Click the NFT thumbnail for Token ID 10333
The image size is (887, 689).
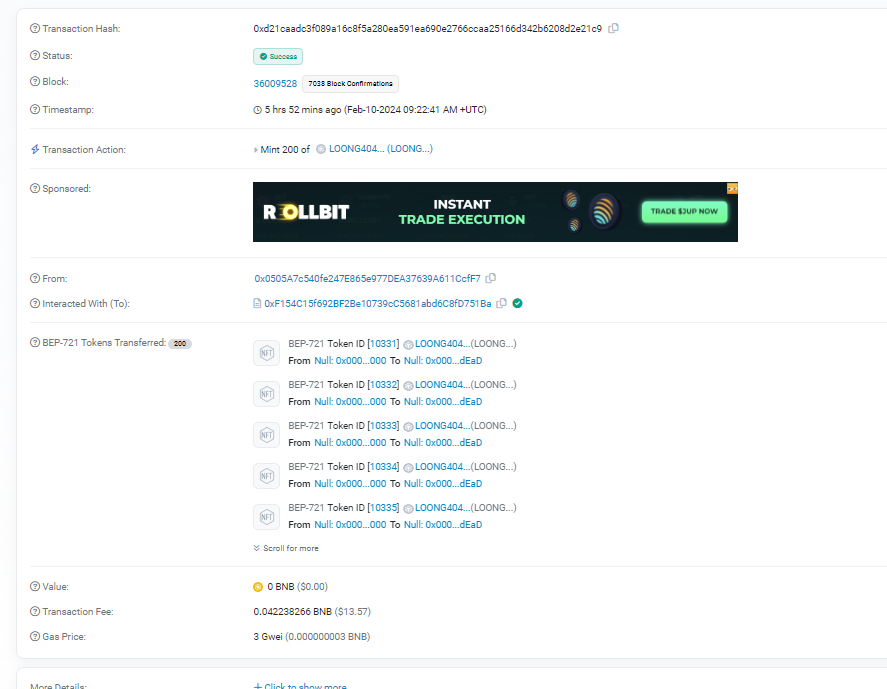tap(266, 435)
